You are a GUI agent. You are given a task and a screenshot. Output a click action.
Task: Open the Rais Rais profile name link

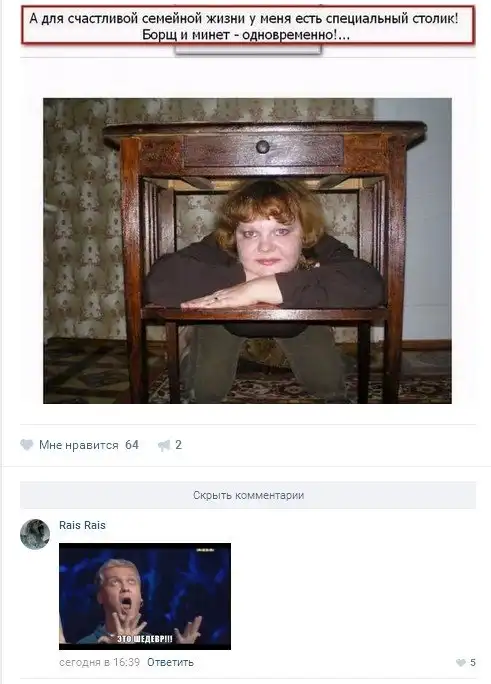82,525
